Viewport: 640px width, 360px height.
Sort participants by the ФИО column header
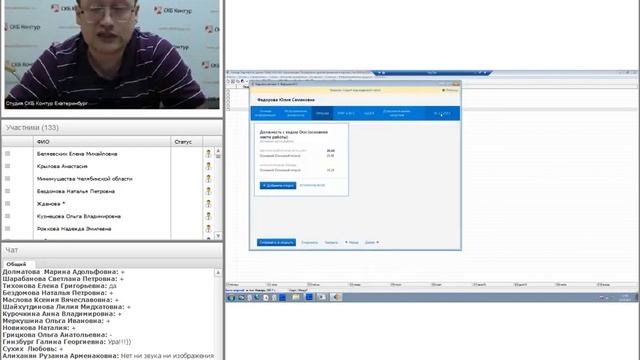[102, 142]
